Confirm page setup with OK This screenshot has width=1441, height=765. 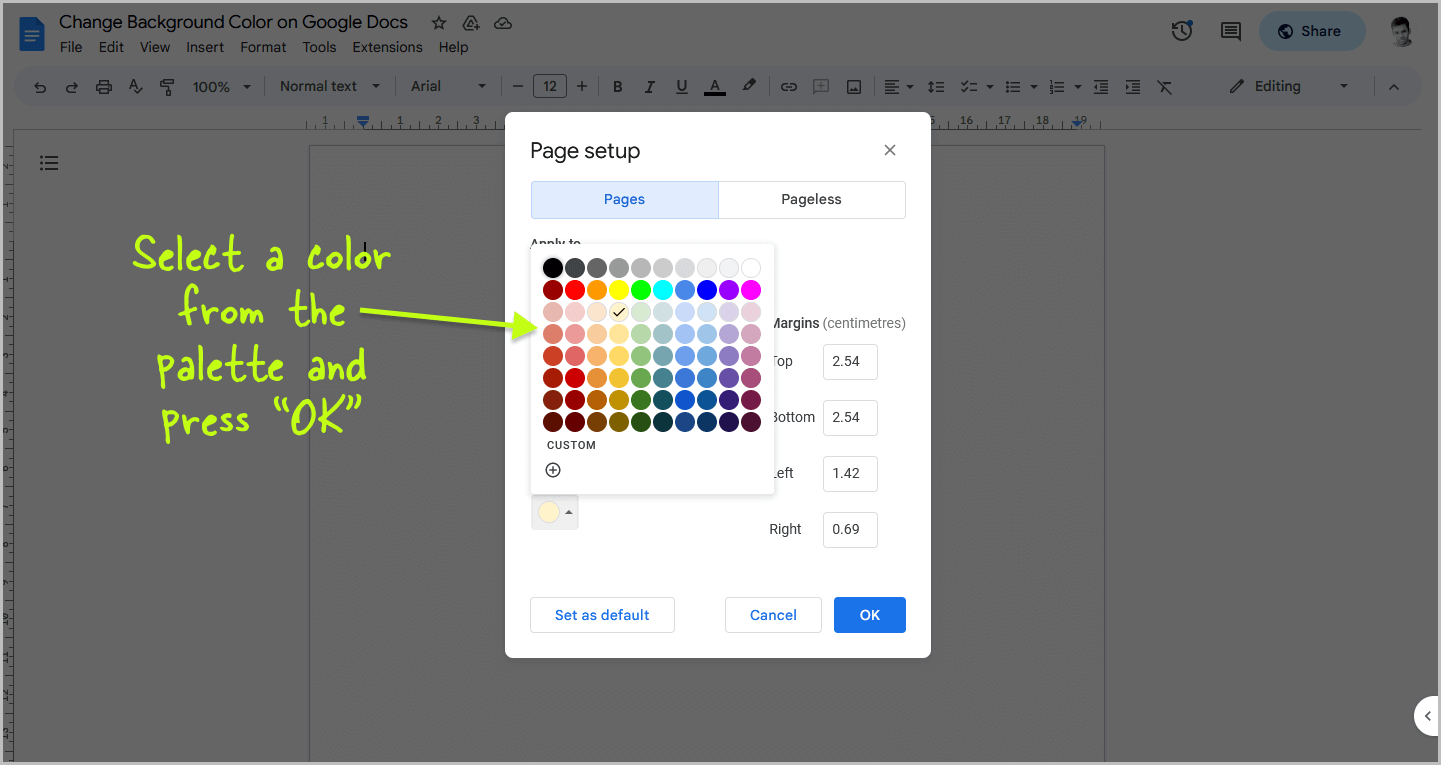click(x=870, y=615)
